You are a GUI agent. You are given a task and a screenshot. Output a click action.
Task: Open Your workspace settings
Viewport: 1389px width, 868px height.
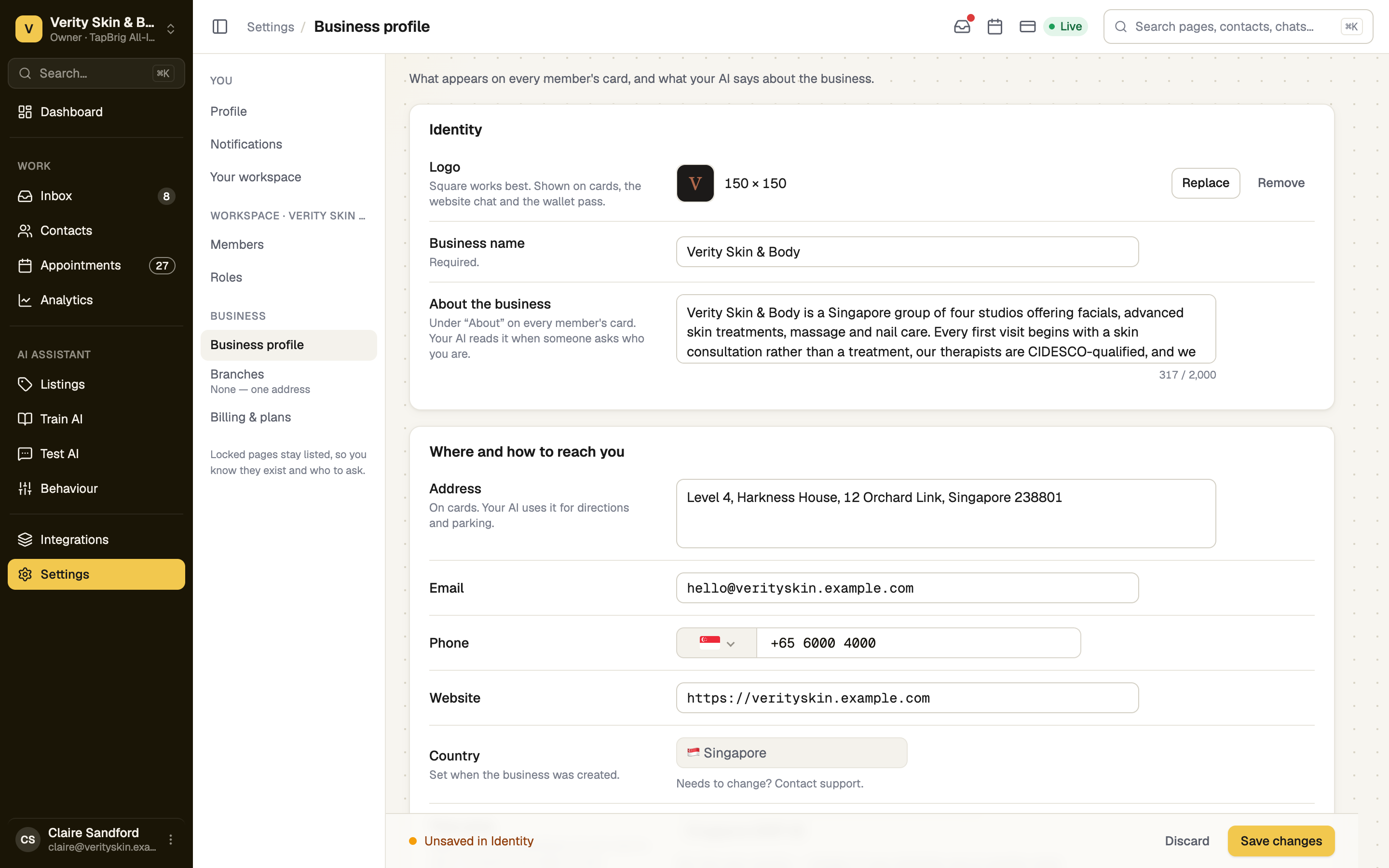coord(289,177)
